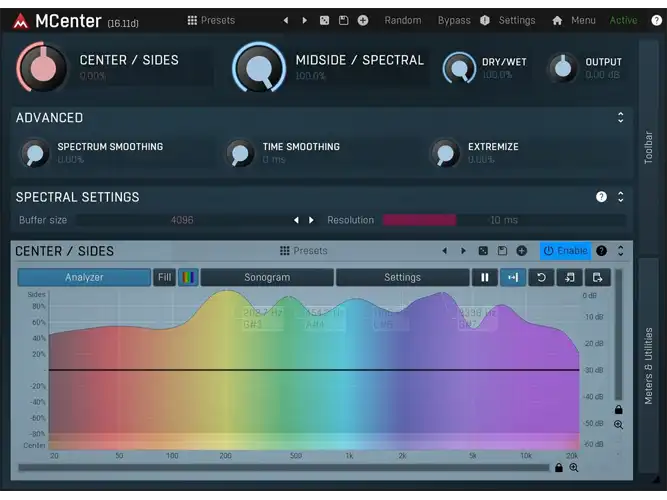
Task: Click the Center / Sides knob
Action: tap(43, 67)
